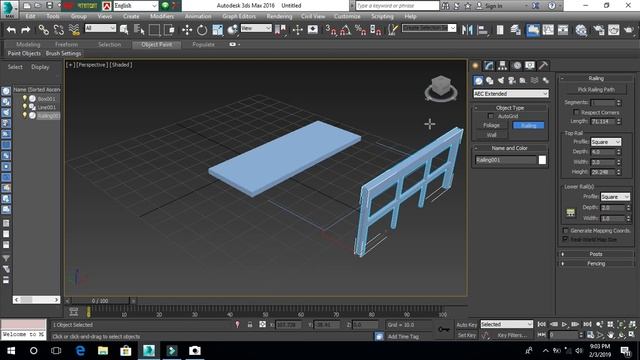The image size is (640, 360).
Task: Open the key mode Selected dropdown
Action: tap(506, 324)
